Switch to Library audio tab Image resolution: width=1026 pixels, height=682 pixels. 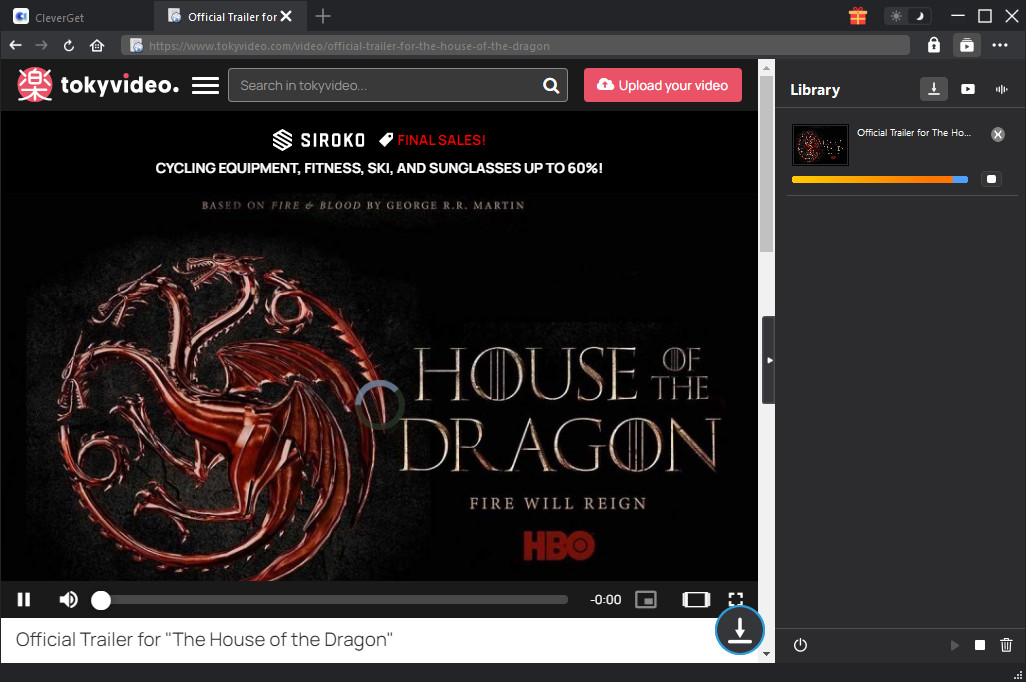pos(1001,89)
